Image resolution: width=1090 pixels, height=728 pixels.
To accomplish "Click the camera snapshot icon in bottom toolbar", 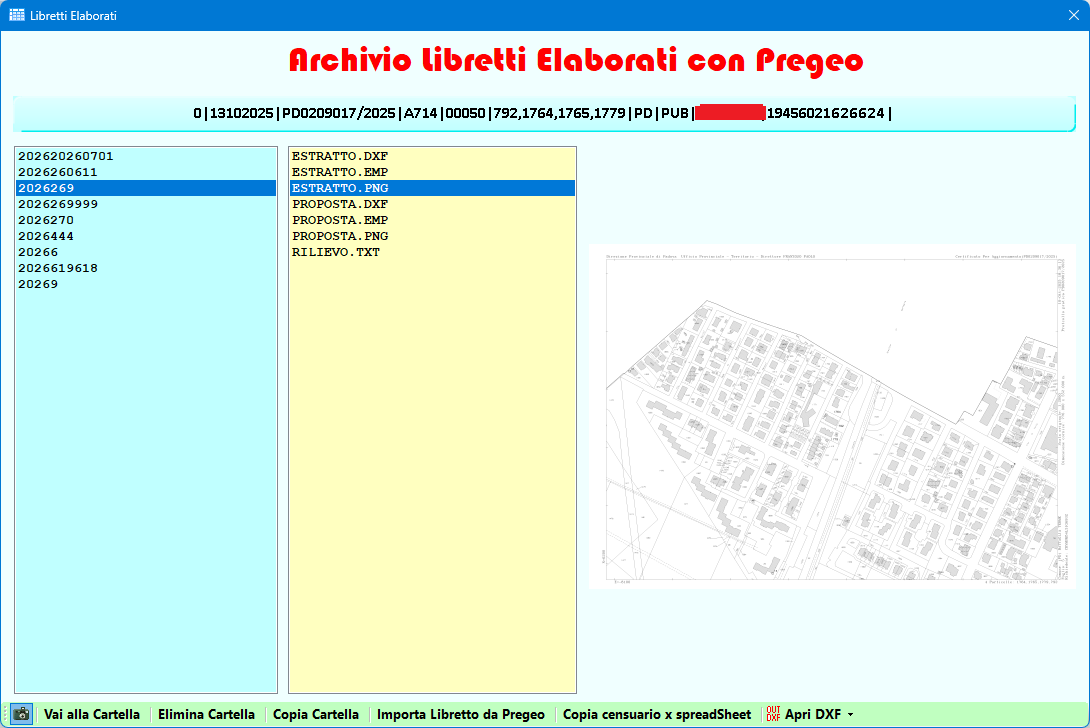I will point(22,714).
